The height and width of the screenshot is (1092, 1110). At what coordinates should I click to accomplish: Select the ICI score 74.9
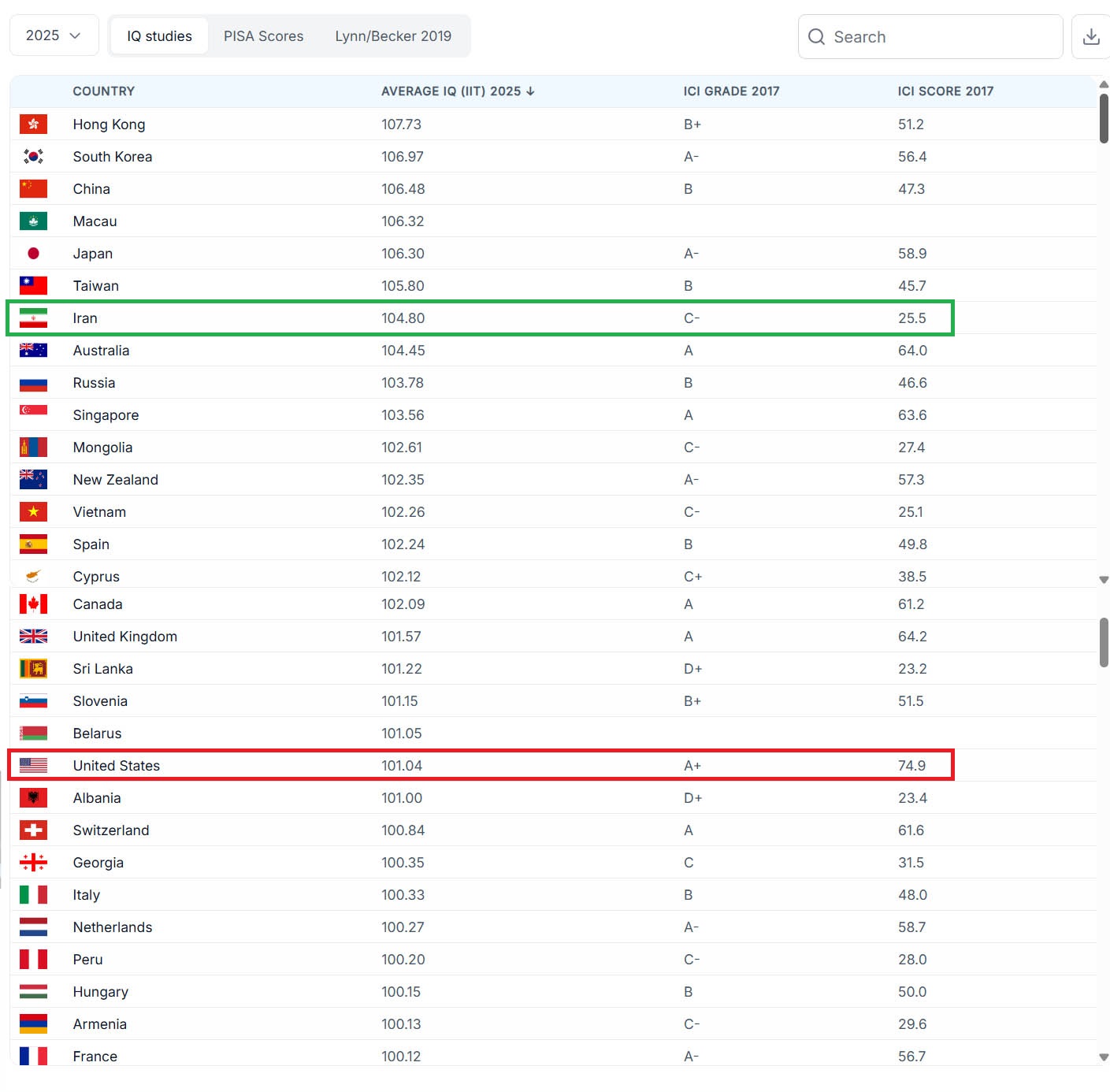(x=912, y=766)
